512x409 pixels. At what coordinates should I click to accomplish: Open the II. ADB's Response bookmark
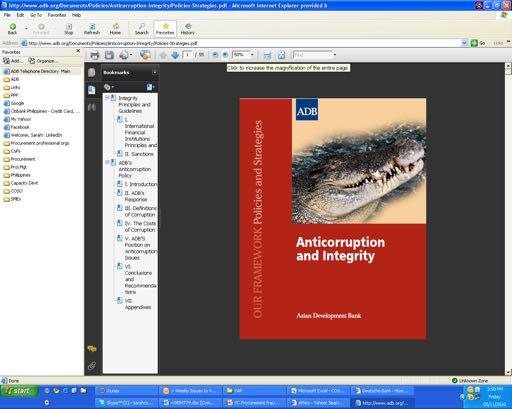(x=136, y=196)
